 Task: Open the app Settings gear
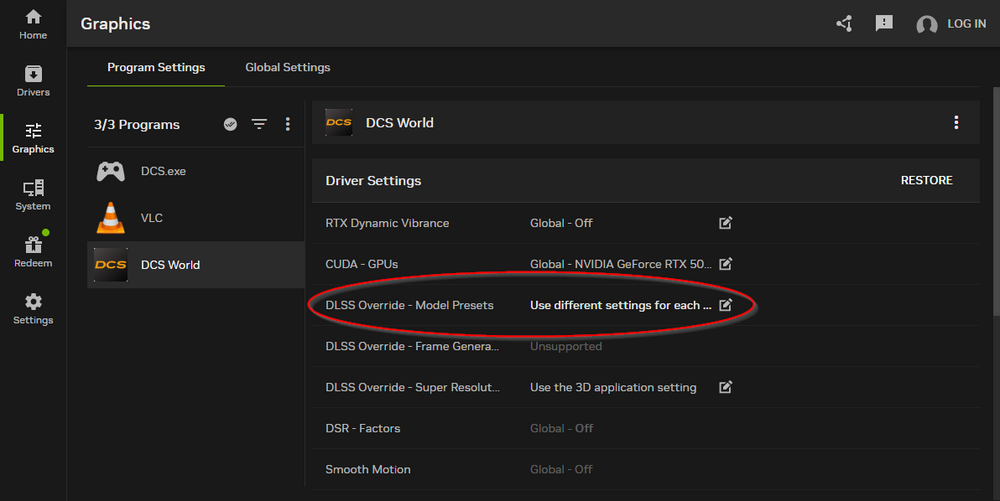click(33, 309)
